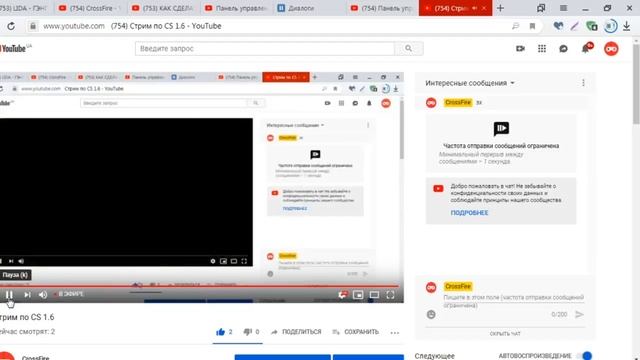Bookmark the page in address bar
The image size is (640, 360).
coord(532,26)
